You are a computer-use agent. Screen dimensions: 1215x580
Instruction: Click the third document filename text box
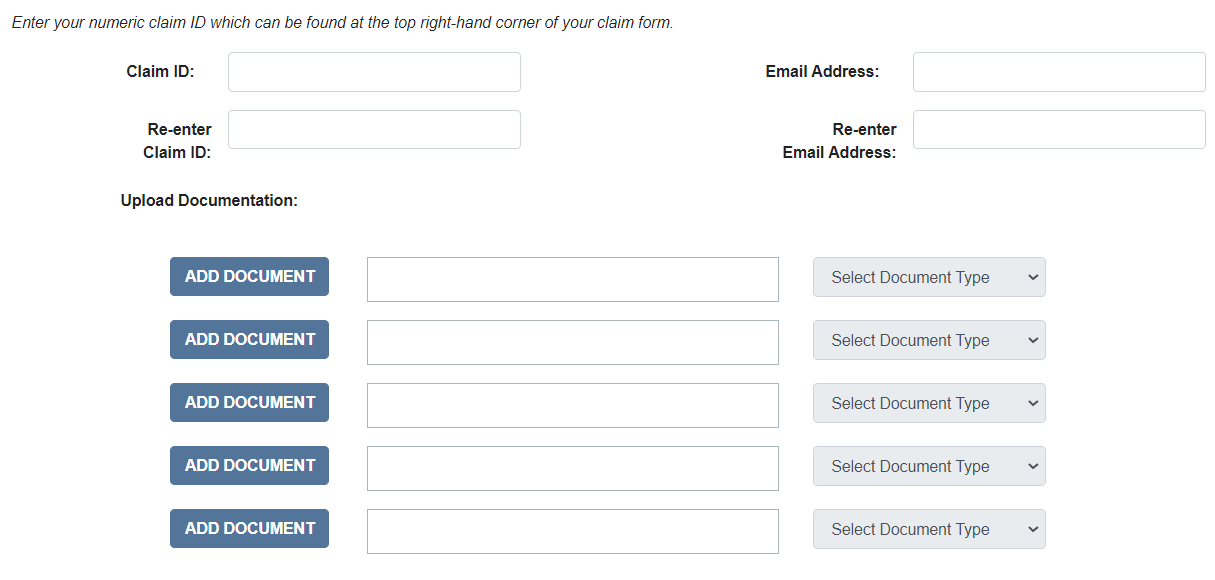click(x=572, y=405)
